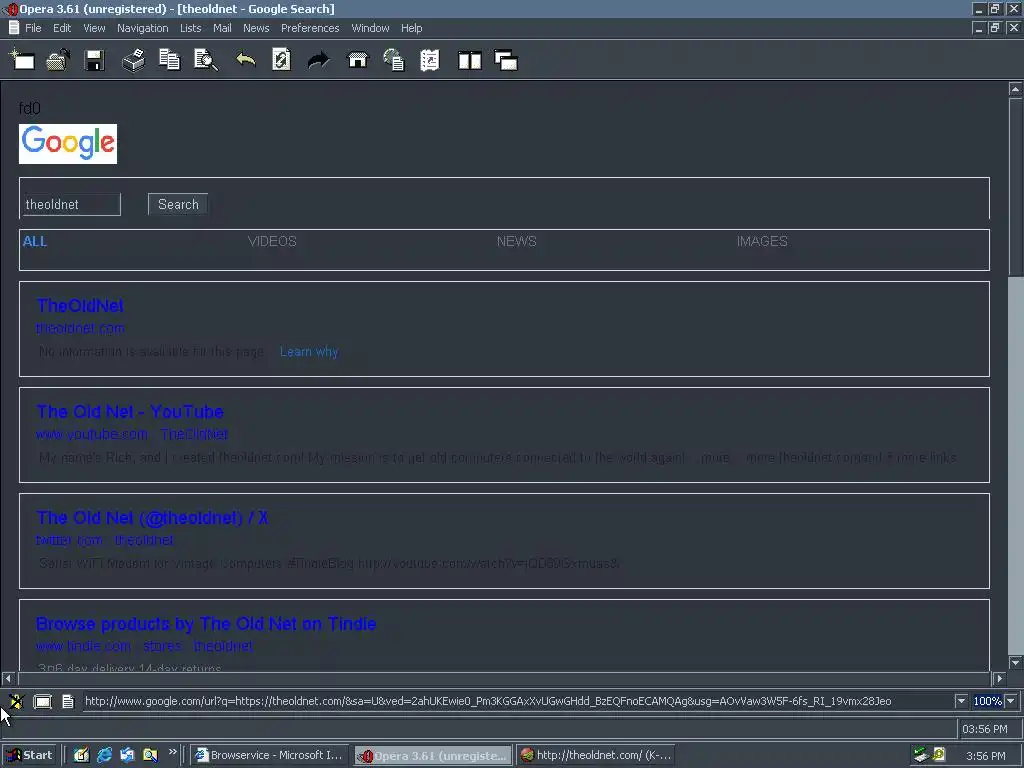Open the Window menu

(370, 28)
